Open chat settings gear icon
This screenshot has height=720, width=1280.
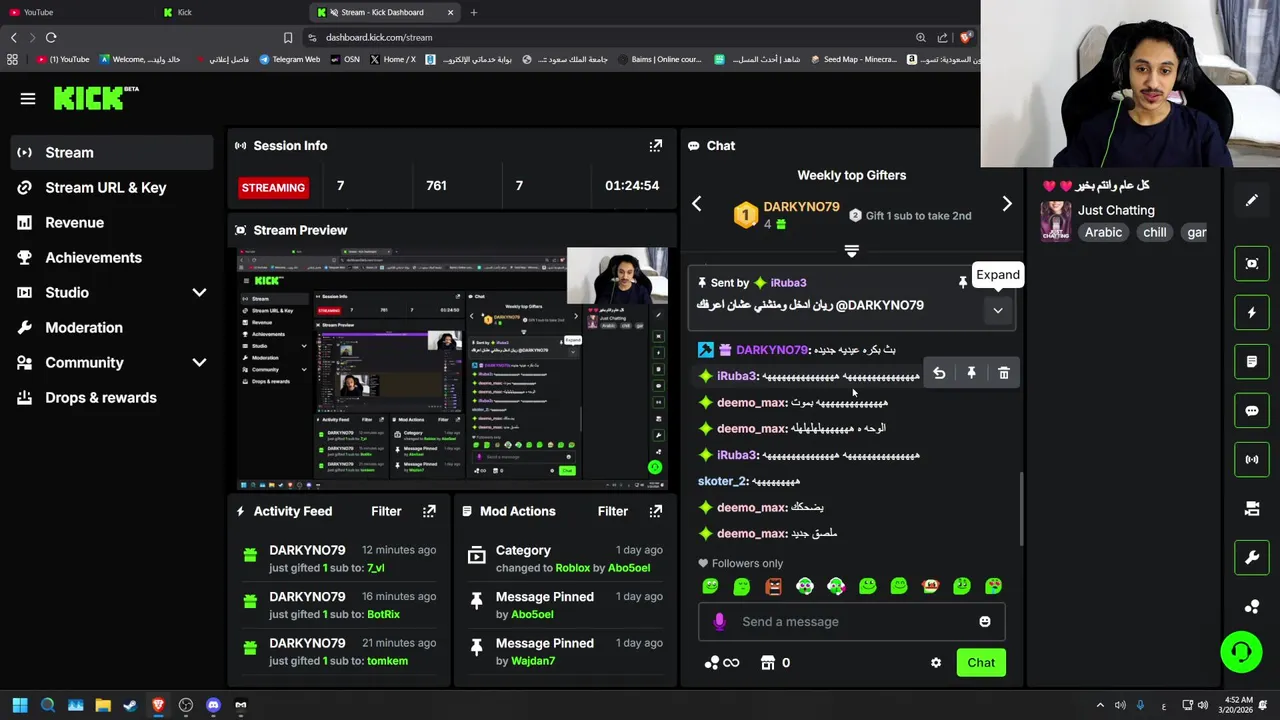coord(936,663)
